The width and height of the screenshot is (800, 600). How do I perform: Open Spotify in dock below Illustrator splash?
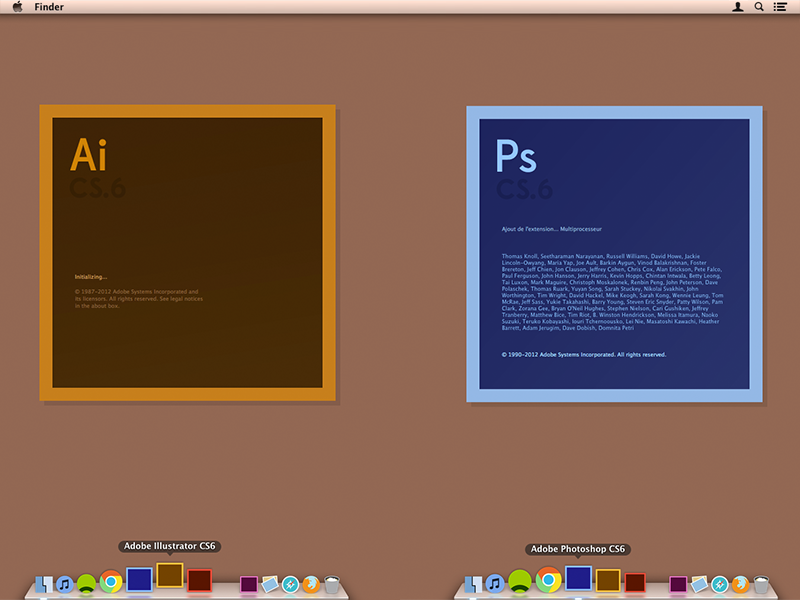click(x=86, y=584)
